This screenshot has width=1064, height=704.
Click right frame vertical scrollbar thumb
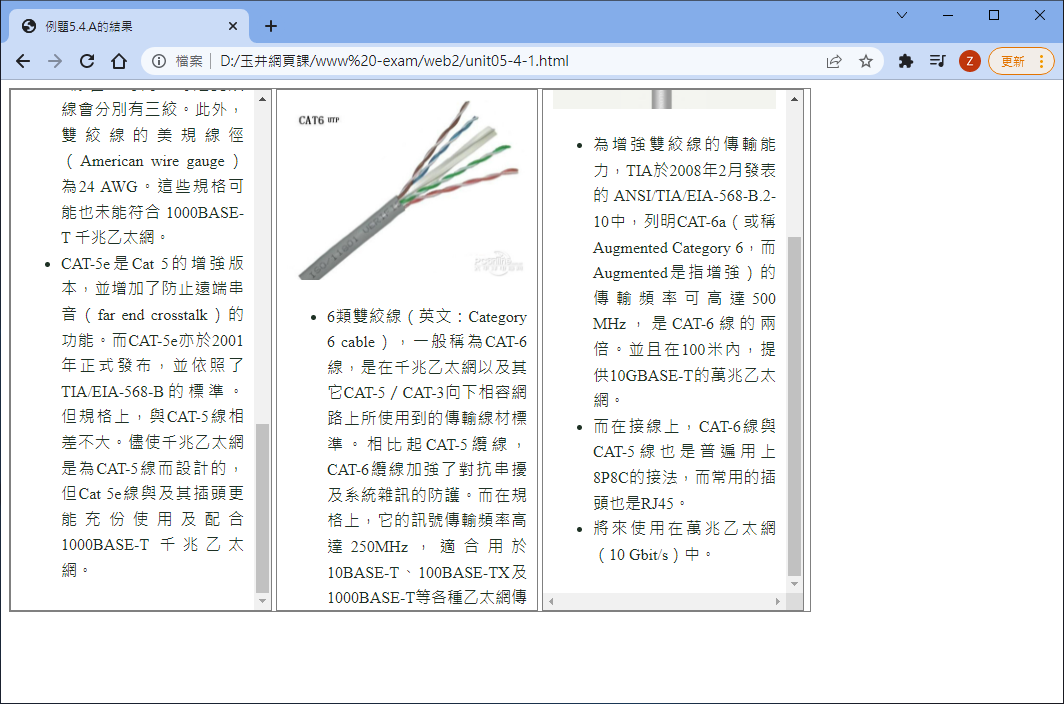pos(795,400)
